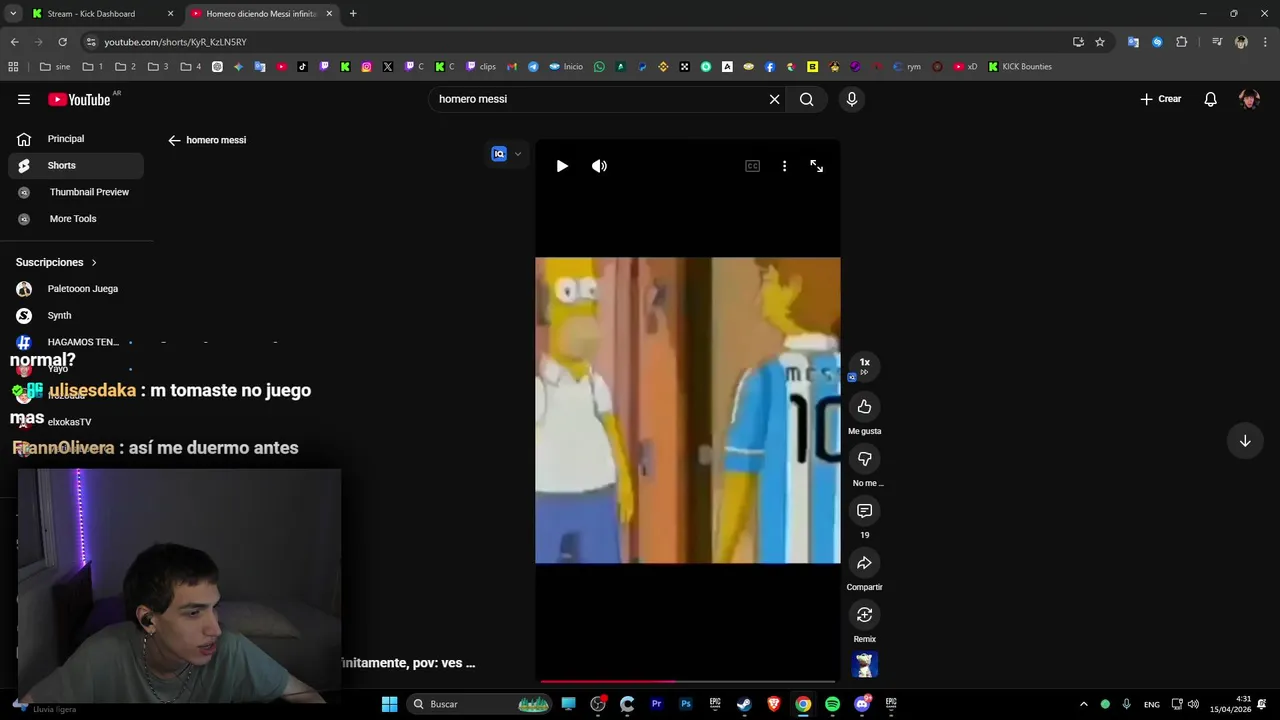Seek in the short's red progress bar
1280x720 pixels.
coord(688,681)
